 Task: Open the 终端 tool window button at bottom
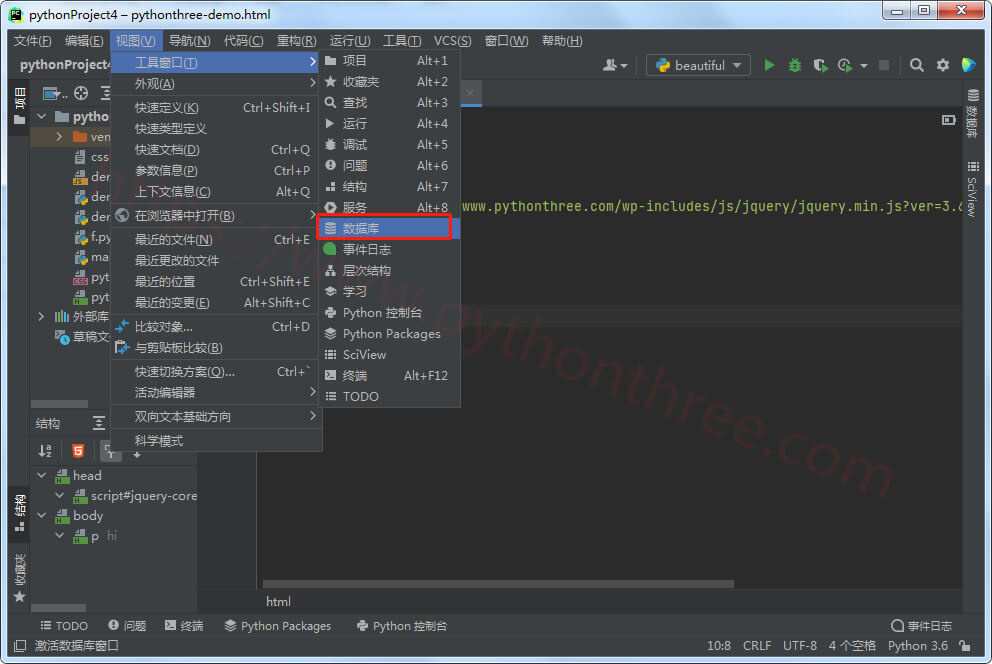click(x=184, y=626)
